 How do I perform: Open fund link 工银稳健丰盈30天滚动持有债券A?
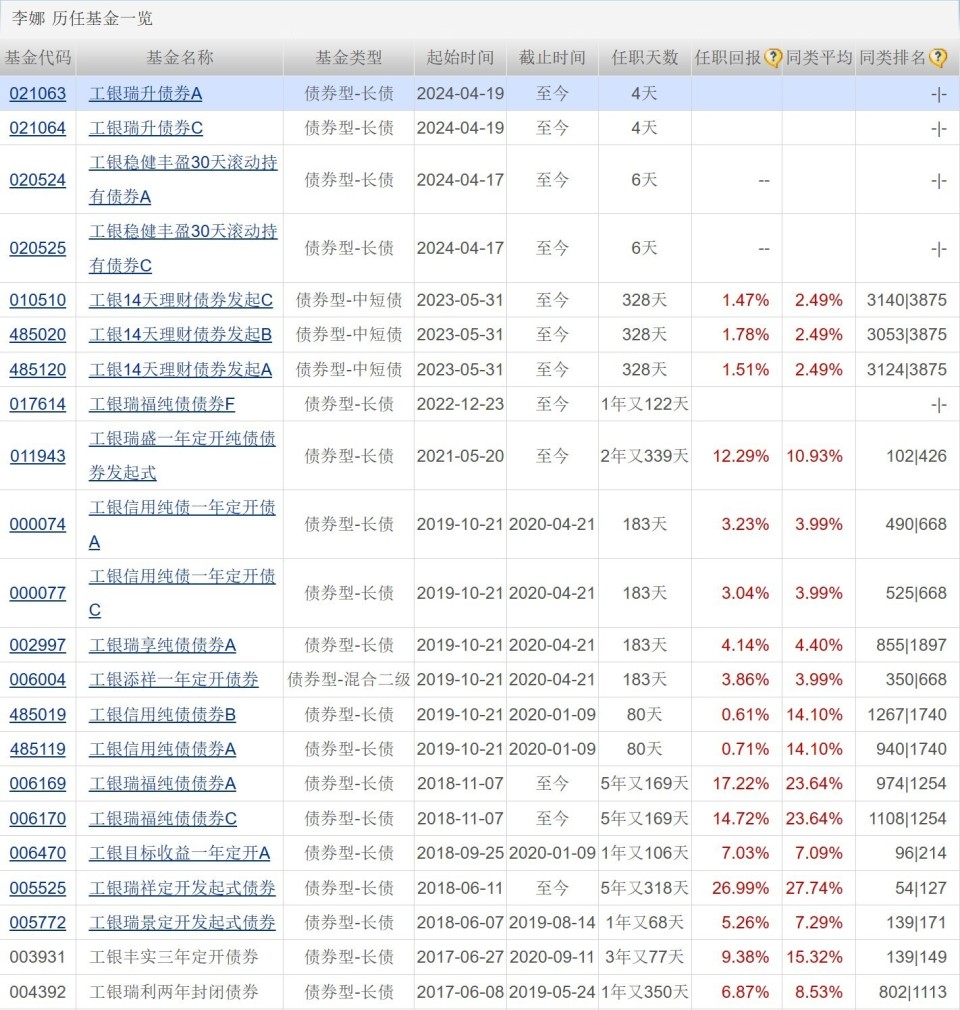pyautogui.click(x=183, y=179)
